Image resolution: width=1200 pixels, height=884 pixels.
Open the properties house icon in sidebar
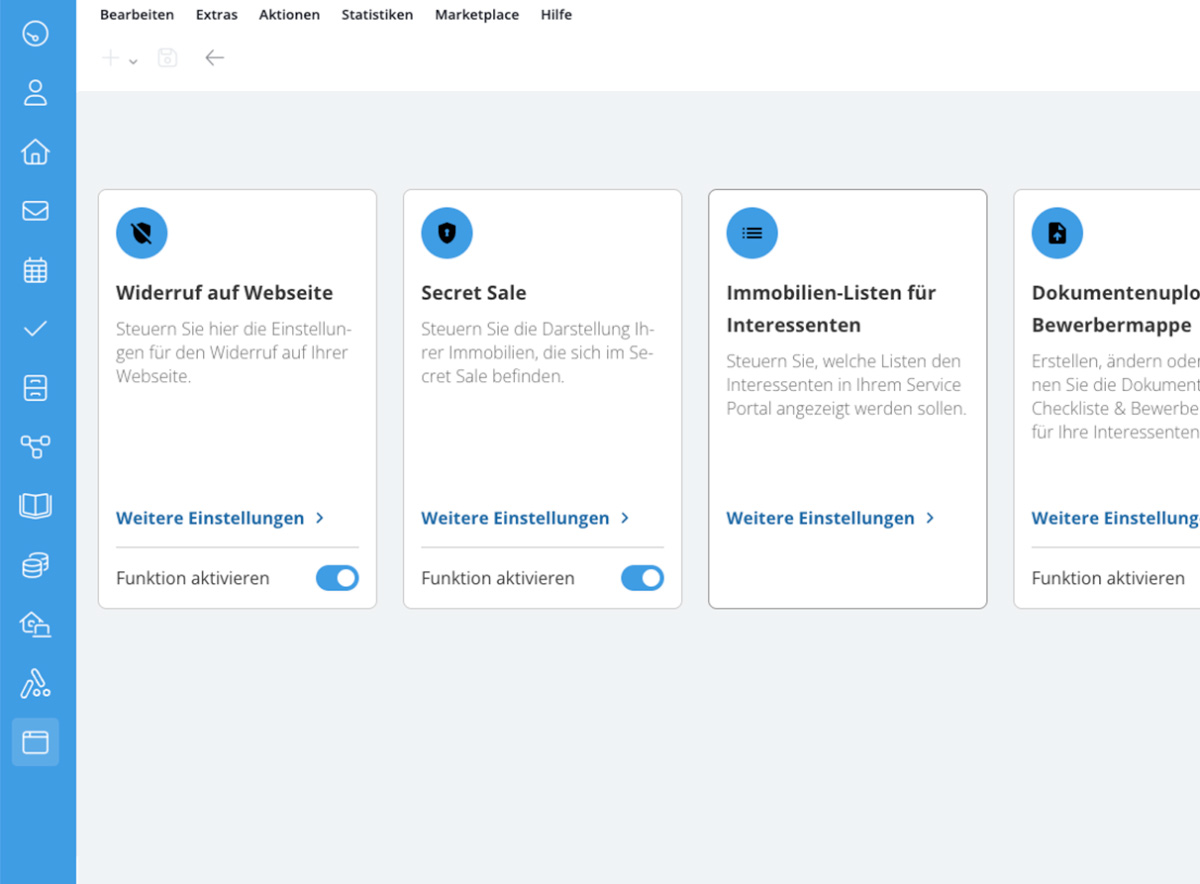[35, 152]
